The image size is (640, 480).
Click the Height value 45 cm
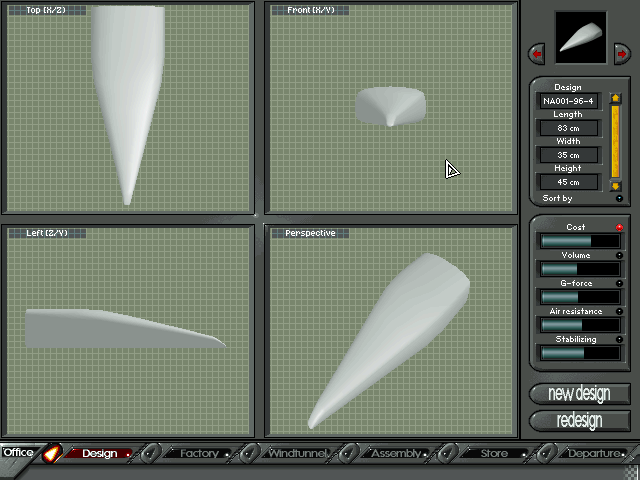point(569,182)
